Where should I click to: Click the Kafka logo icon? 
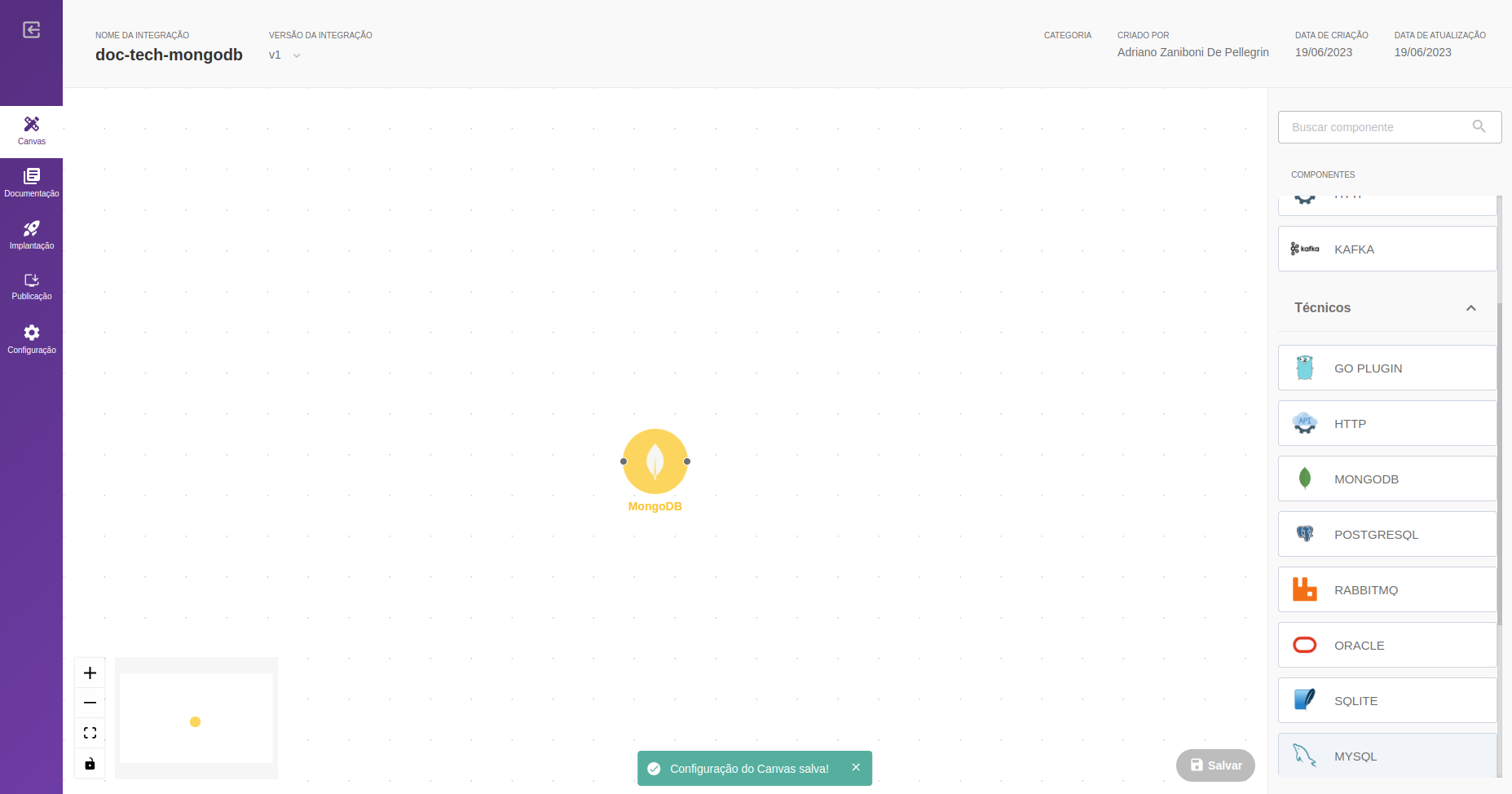coord(1304,249)
